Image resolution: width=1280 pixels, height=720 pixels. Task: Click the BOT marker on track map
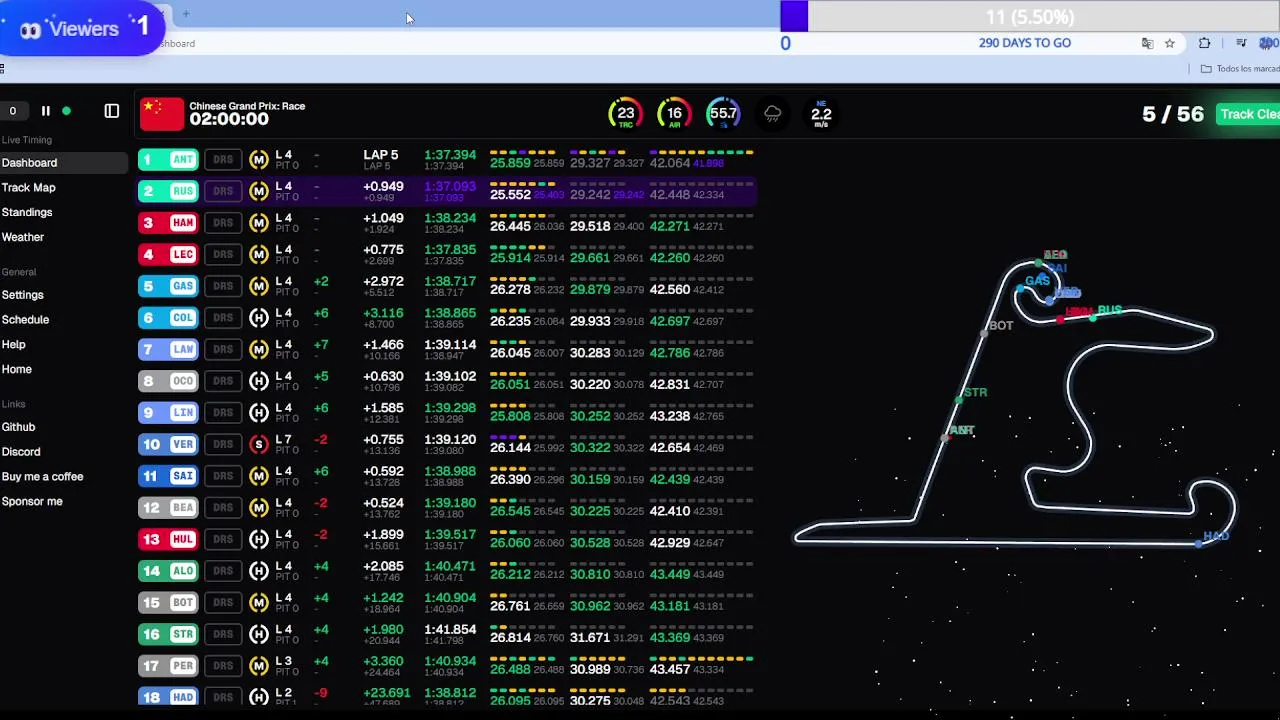pyautogui.click(x=984, y=334)
